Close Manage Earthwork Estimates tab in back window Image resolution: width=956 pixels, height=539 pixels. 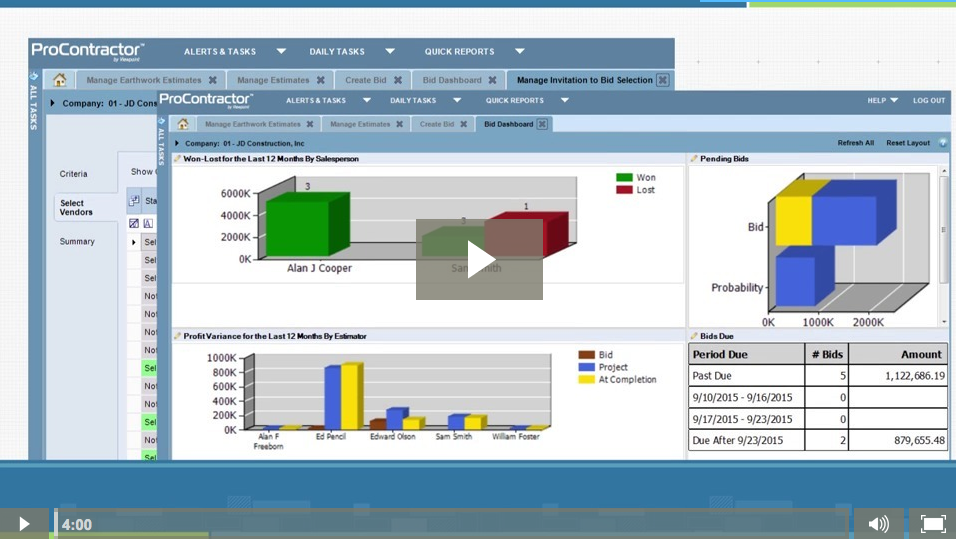pyautogui.click(x=212, y=80)
